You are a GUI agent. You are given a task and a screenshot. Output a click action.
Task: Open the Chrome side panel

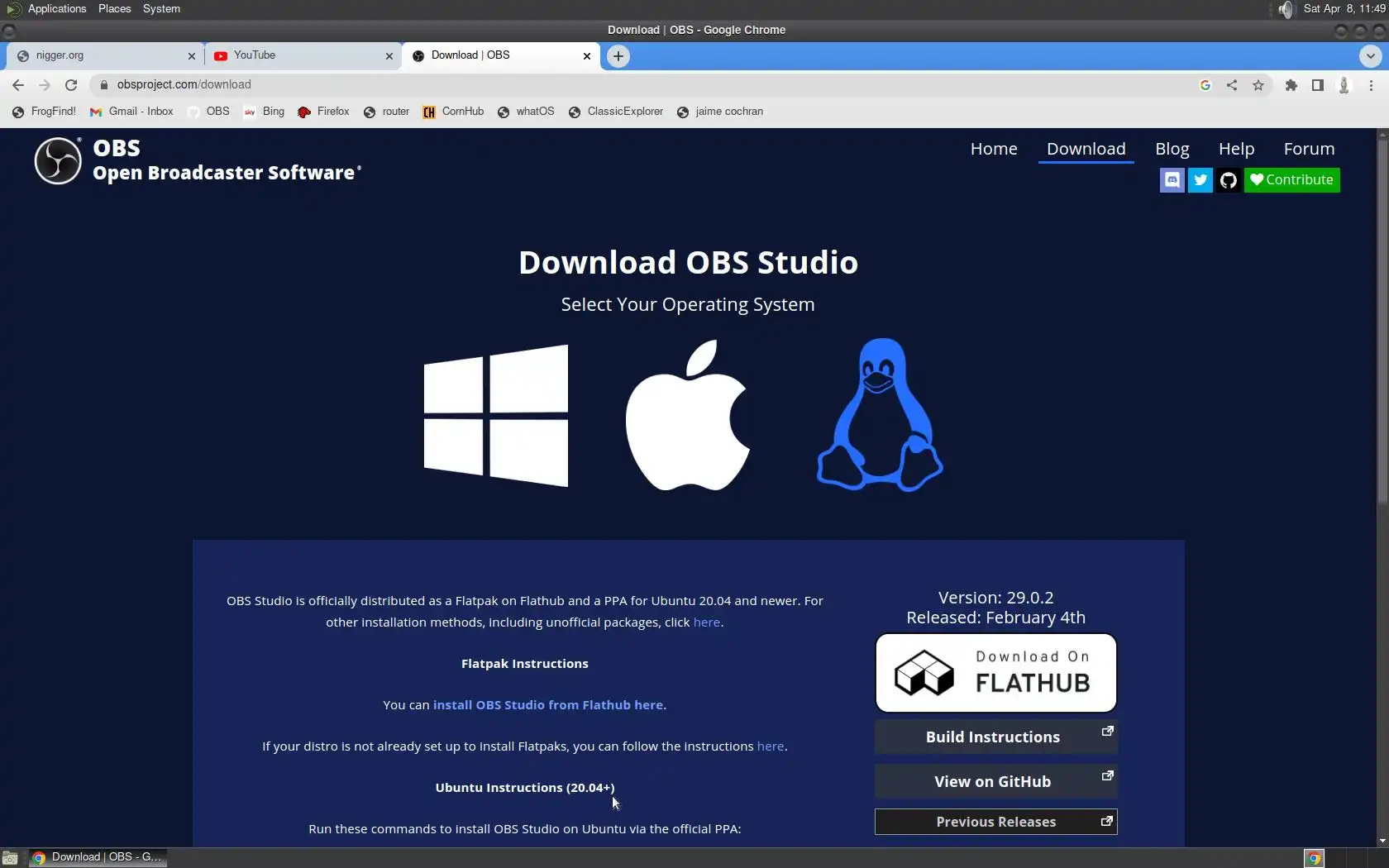(x=1318, y=84)
